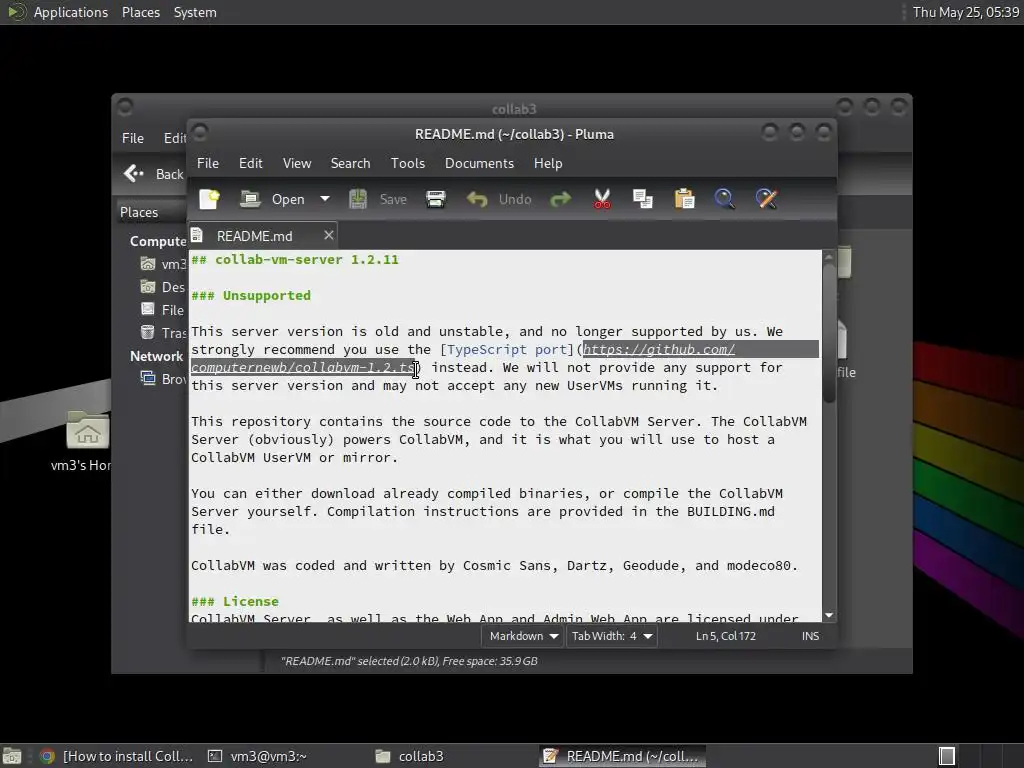Switch to the vm3@vm3:~ terminal task
Screen dimensions: 1024x768
257,756
